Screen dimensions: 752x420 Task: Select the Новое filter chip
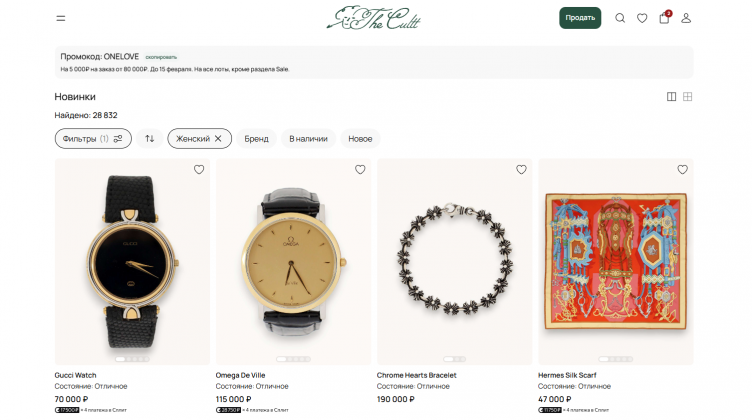pyautogui.click(x=360, y=139)
